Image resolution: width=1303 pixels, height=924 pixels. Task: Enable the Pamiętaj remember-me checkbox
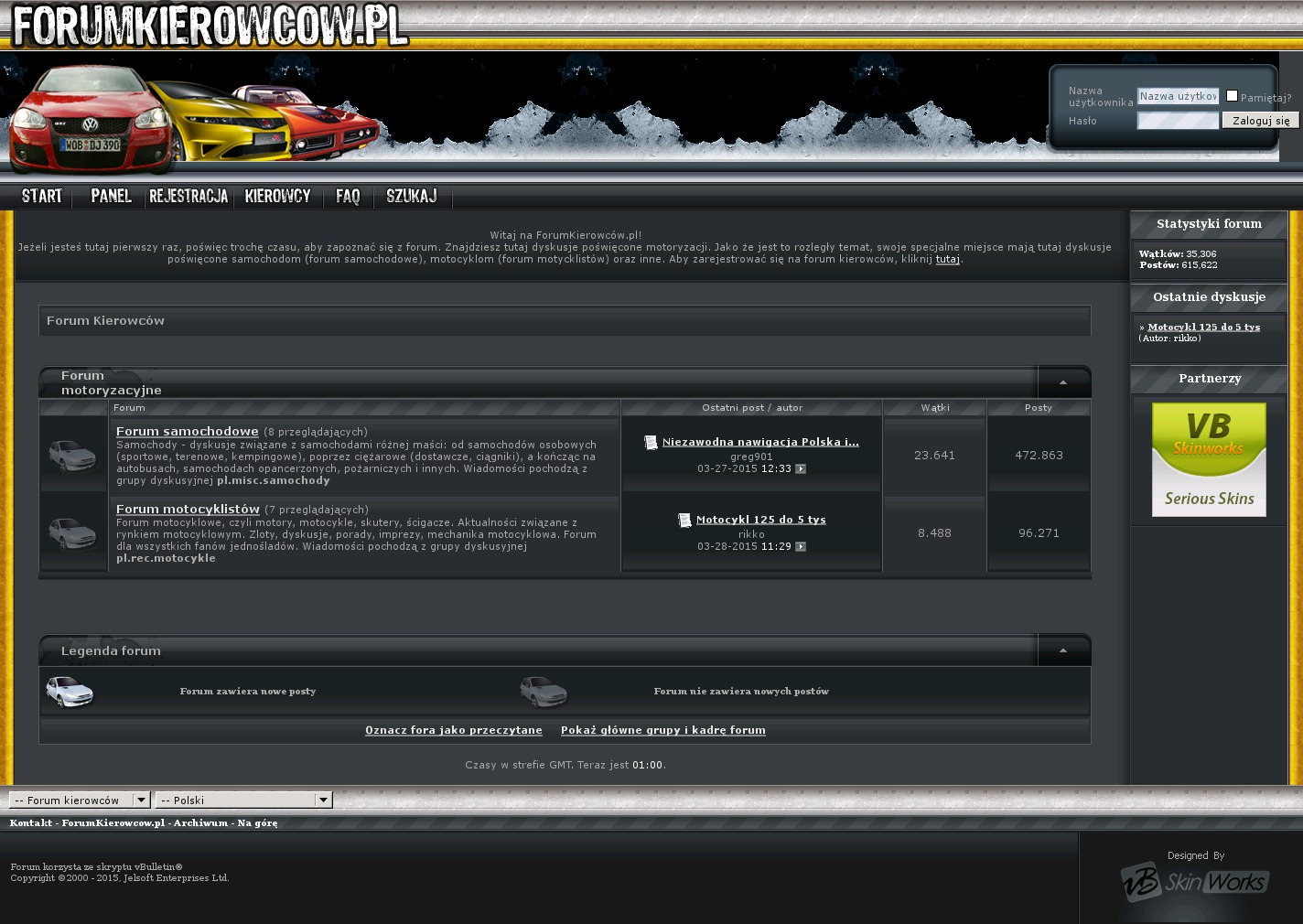(1232, 96)
